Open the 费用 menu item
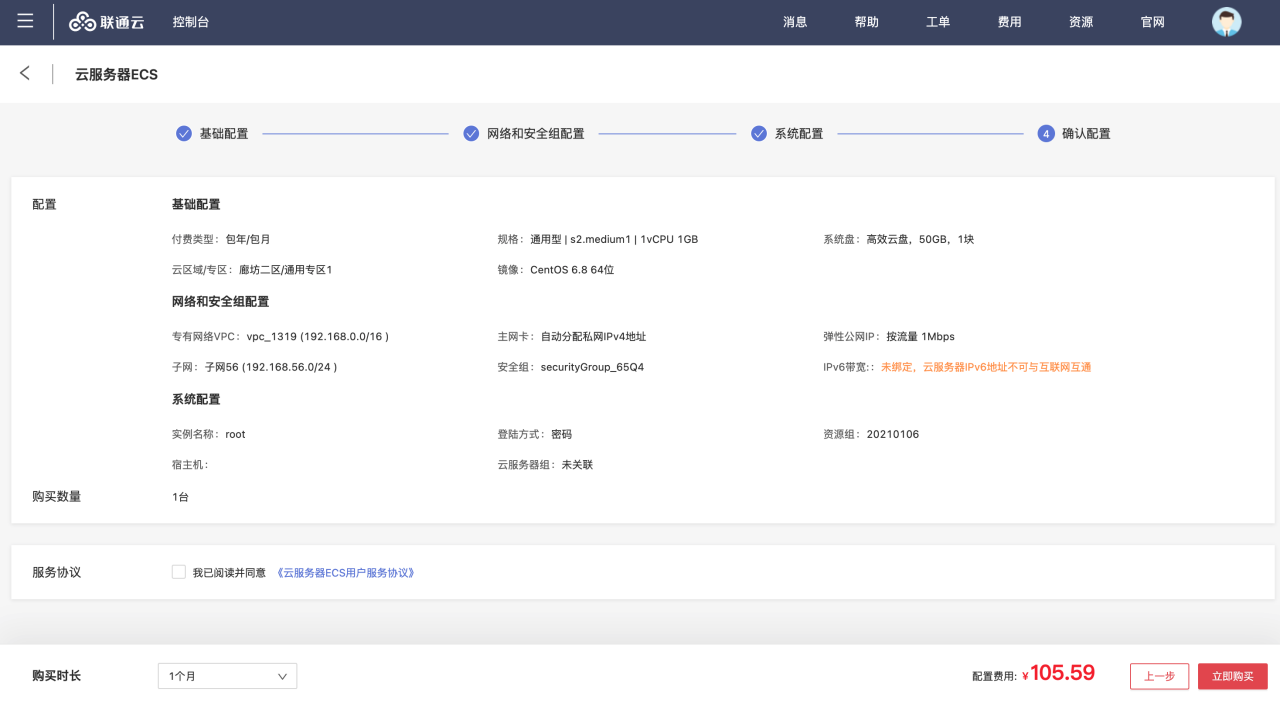The width and height of the screenshot is (1280, 703). (x=1009, y=22)
